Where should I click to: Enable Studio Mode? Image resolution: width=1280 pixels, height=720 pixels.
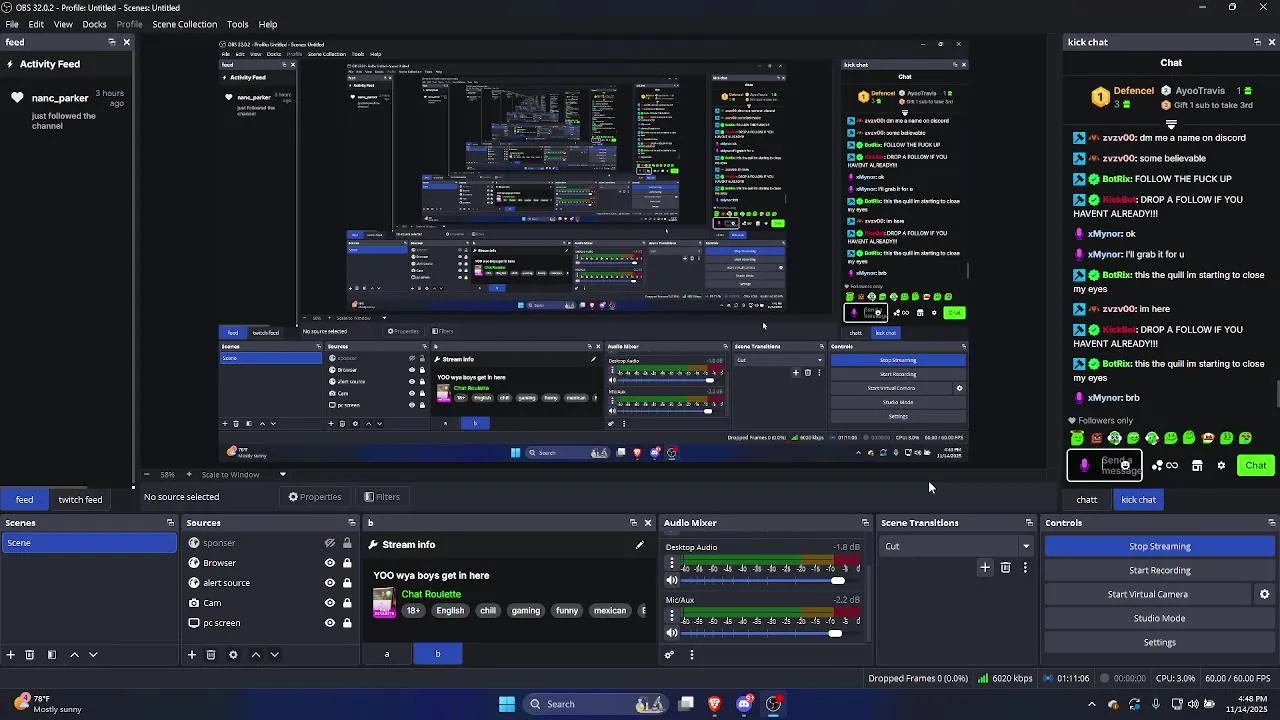coord(1160,618)
